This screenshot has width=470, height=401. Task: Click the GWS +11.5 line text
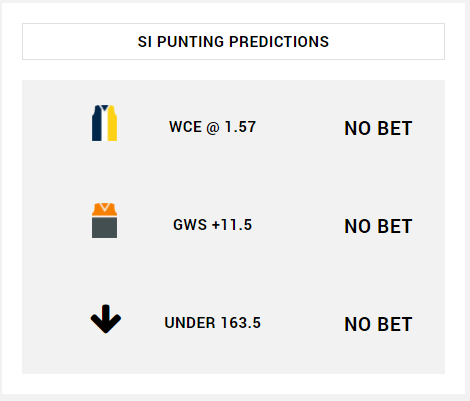213,225
